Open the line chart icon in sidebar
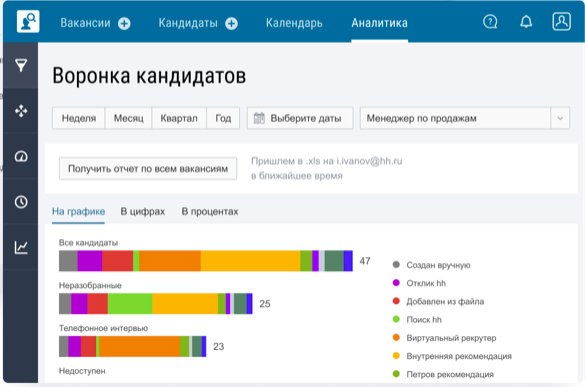585x387 pixels. point(21,247)
